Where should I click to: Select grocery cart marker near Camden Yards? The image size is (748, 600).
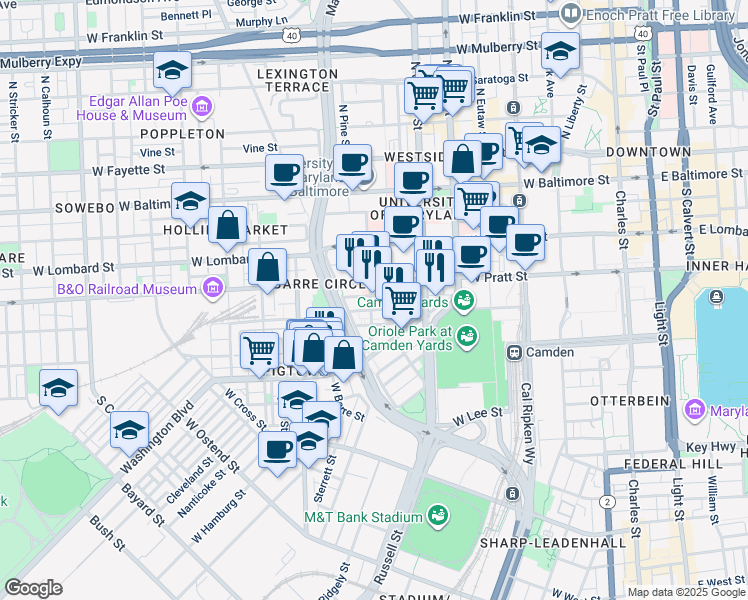coord(402,302)
